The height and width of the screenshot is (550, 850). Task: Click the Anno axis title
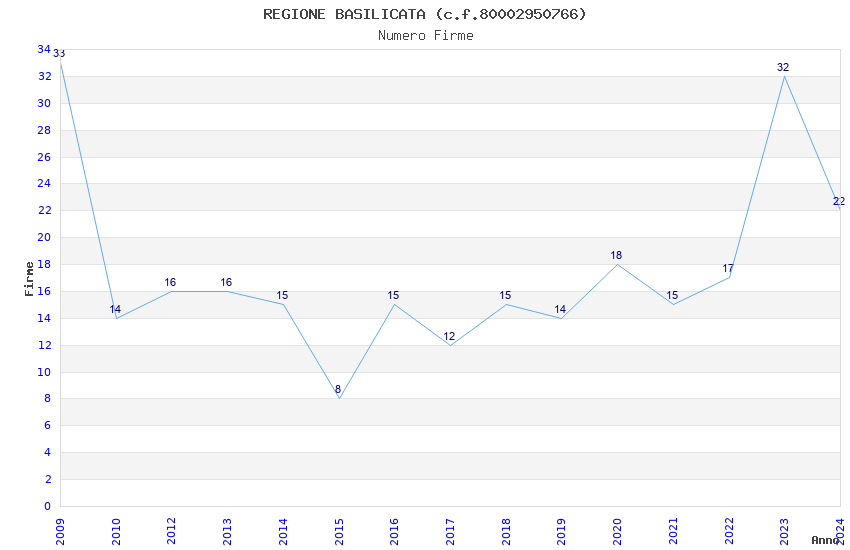coord(825,540)
